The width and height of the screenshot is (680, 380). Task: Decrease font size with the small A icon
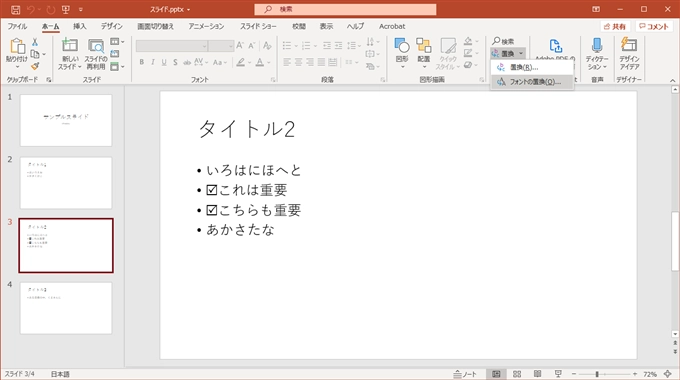[252, 45]
